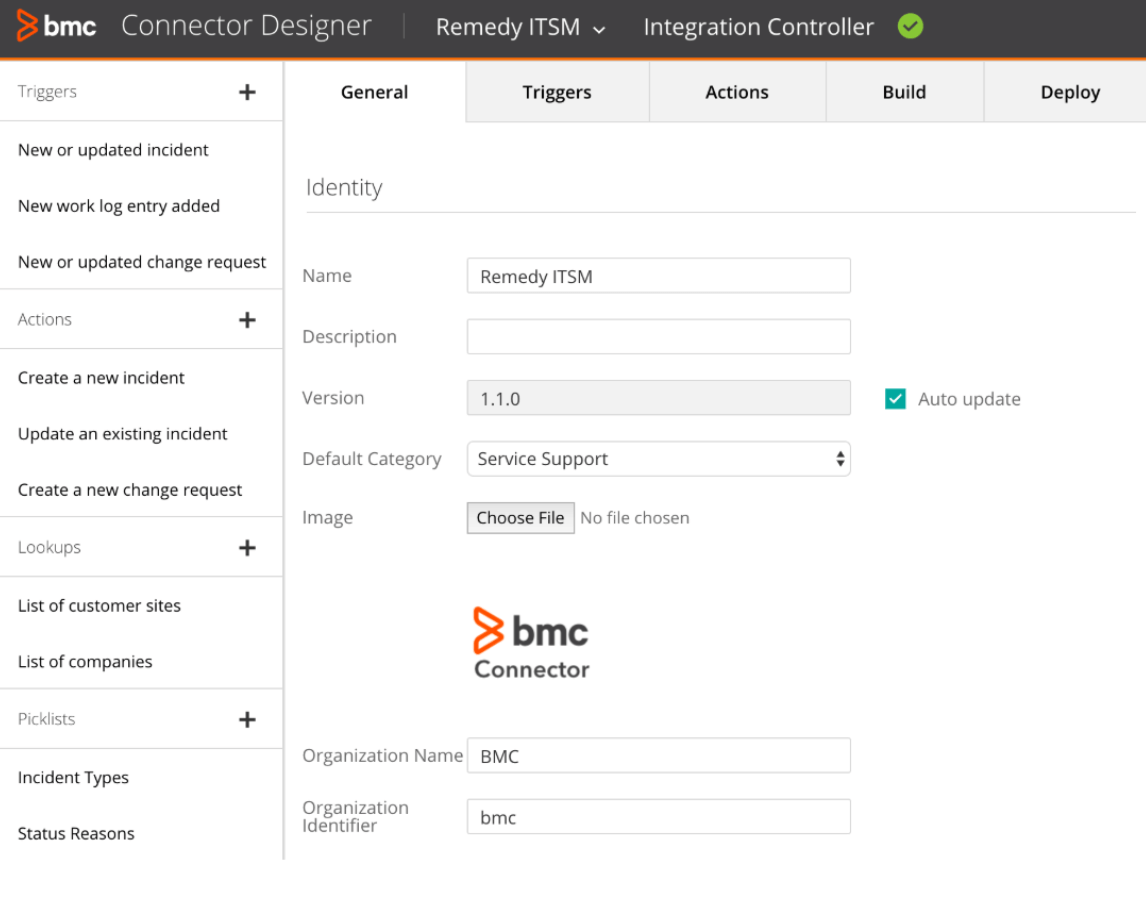Select the 'Incident Types' picklist
Viewport: 1146px width, 904px height.
pyautogui.click(x=73, y=778)
